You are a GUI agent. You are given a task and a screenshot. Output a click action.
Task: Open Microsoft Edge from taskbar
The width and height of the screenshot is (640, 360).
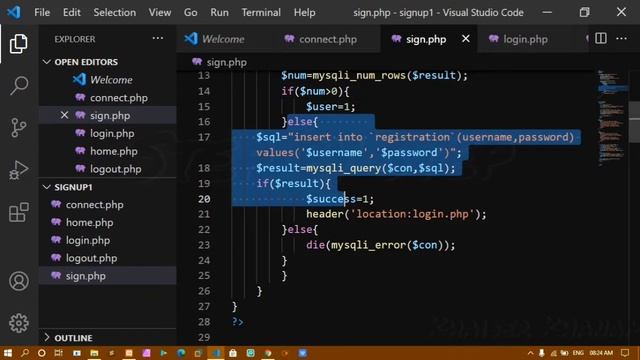click(181, 353)
